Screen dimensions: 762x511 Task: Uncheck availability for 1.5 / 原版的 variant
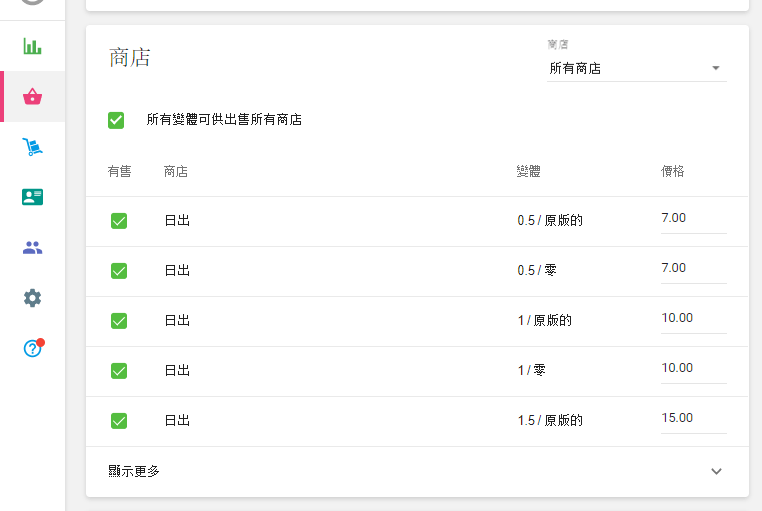click(119, 421)
